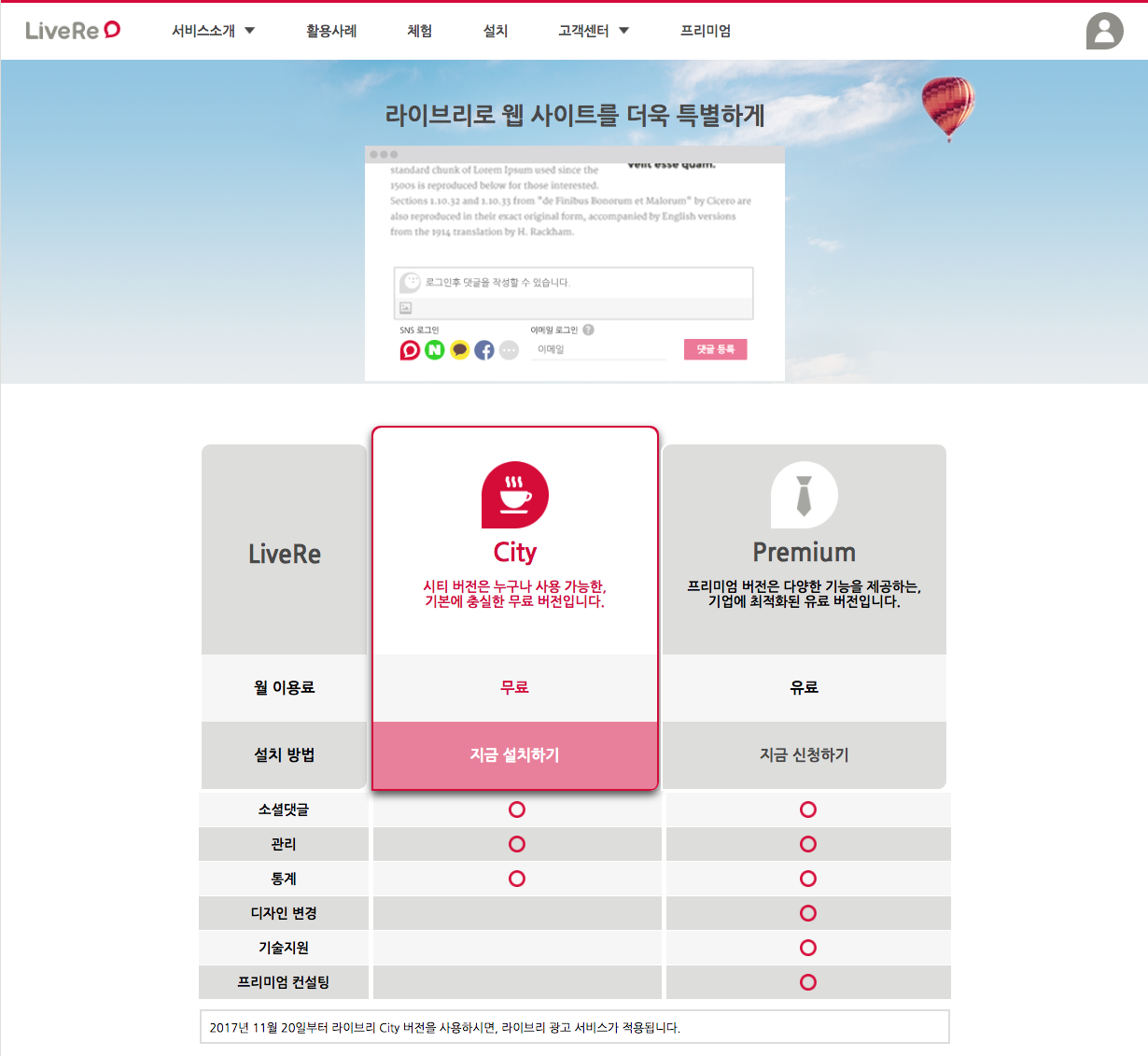Submit with the 댓글 등록 button
Screen dimensions: 1148x1056
point(716,349)
